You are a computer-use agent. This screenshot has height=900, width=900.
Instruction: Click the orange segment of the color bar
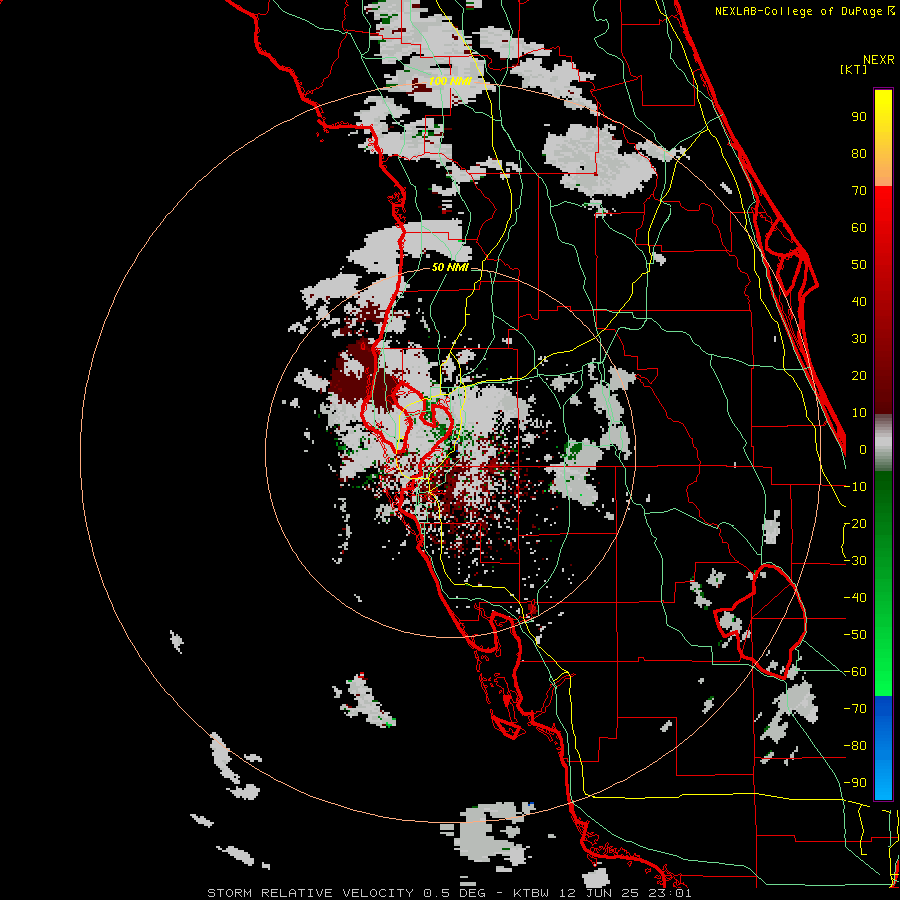[x=883, y=170]
